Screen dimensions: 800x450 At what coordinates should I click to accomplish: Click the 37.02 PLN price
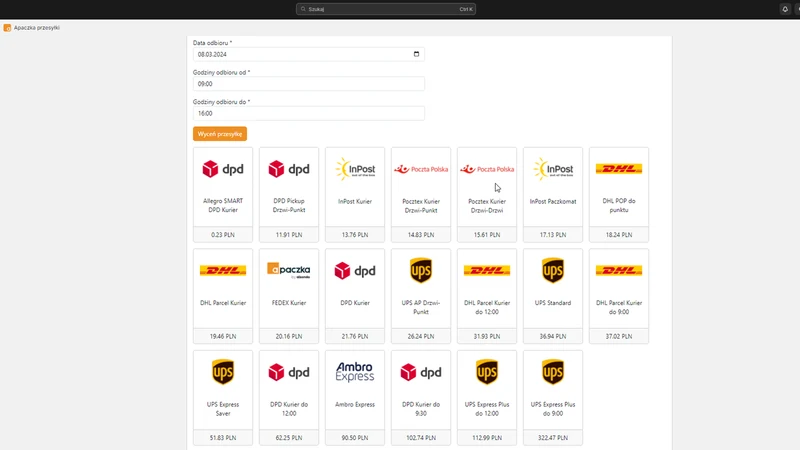[x=619, y=336]
